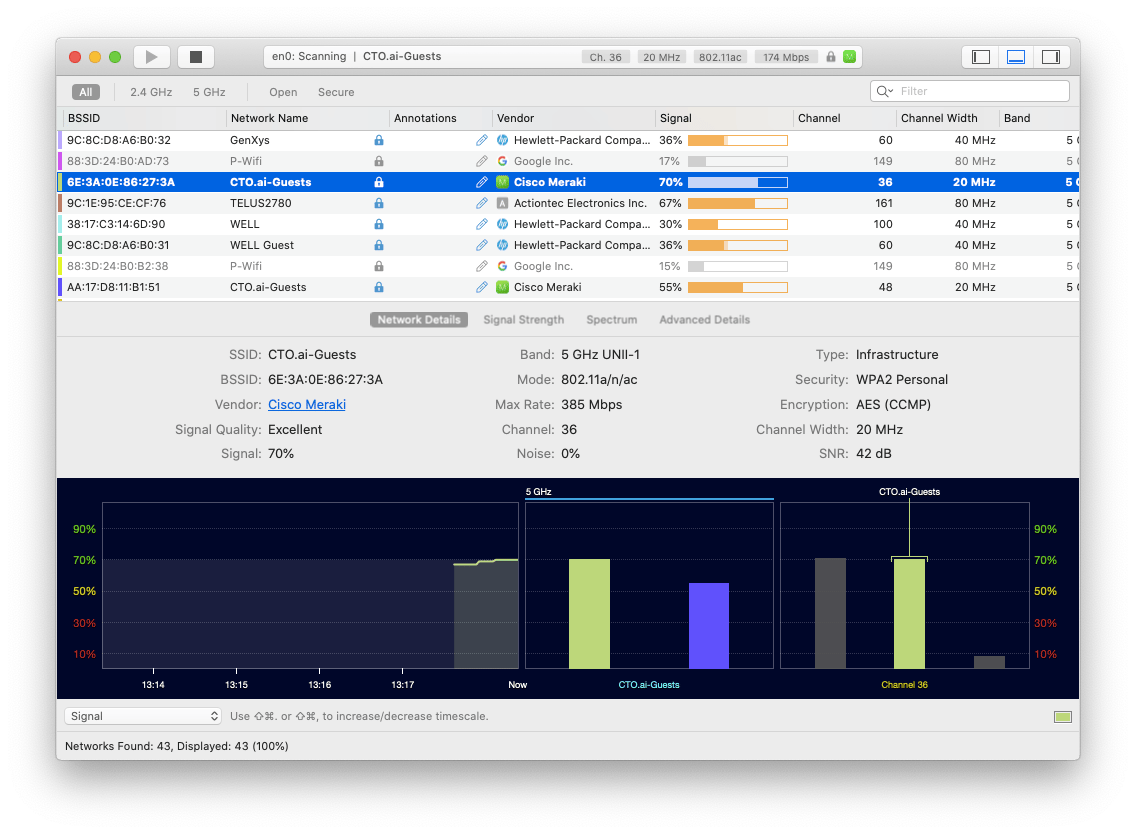Click the pencil icon for WELL network row
This screenshot has height=834, width=1136.
coord(482,224)
